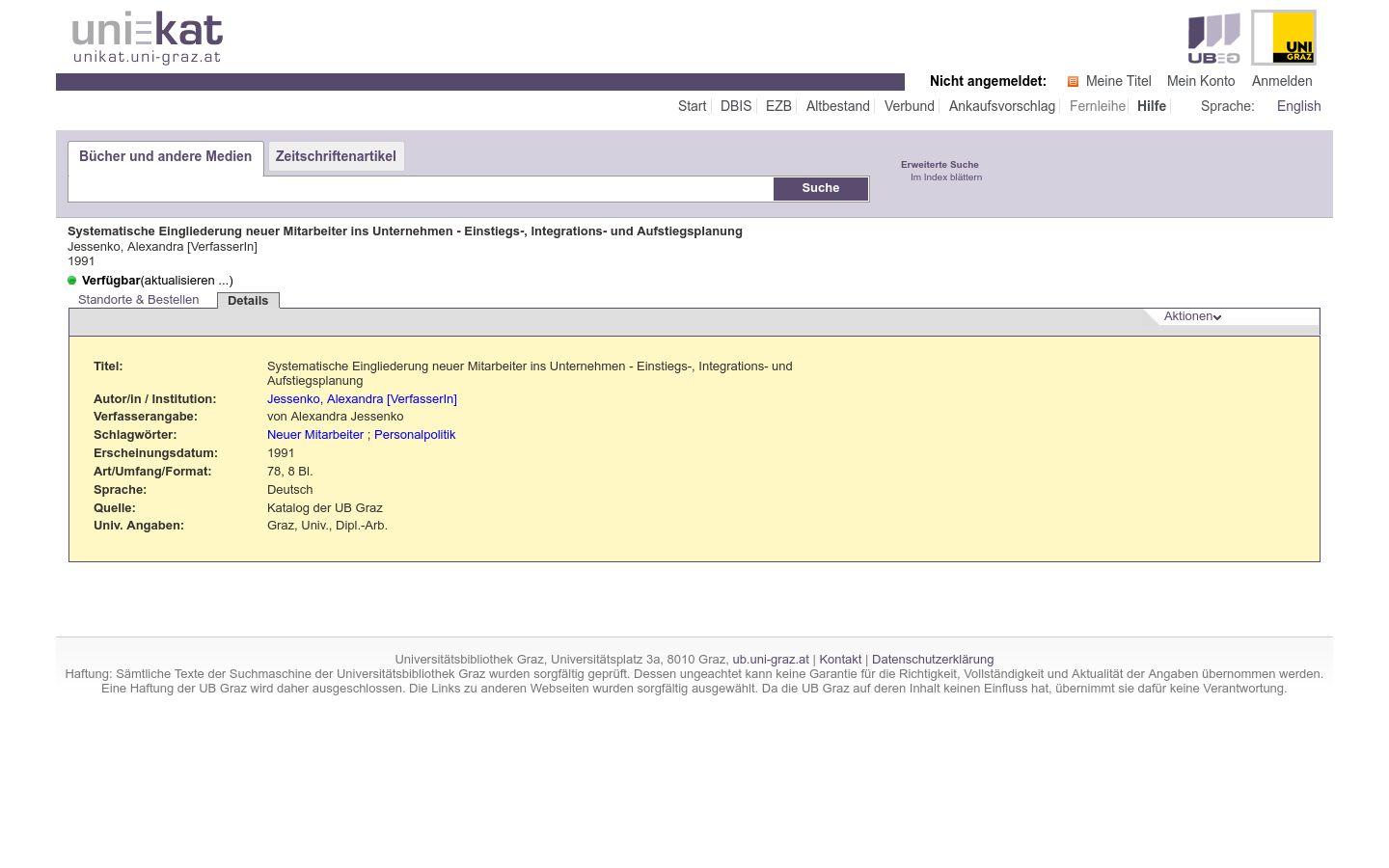This screenshot has width=1389, height=868.
Task: Click the publication year 1991 in details
Action: (x=281, y=453)
